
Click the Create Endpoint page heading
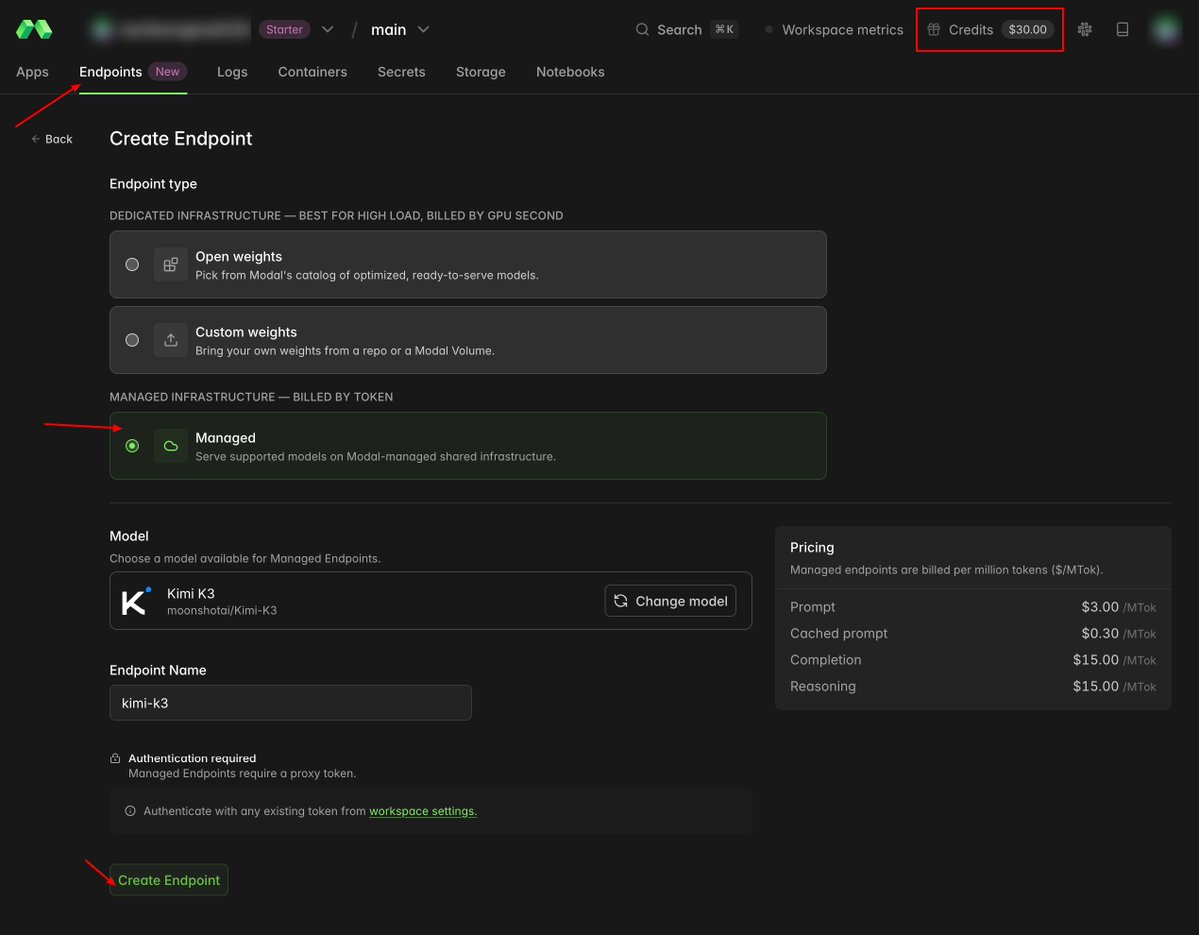point(180,138)
